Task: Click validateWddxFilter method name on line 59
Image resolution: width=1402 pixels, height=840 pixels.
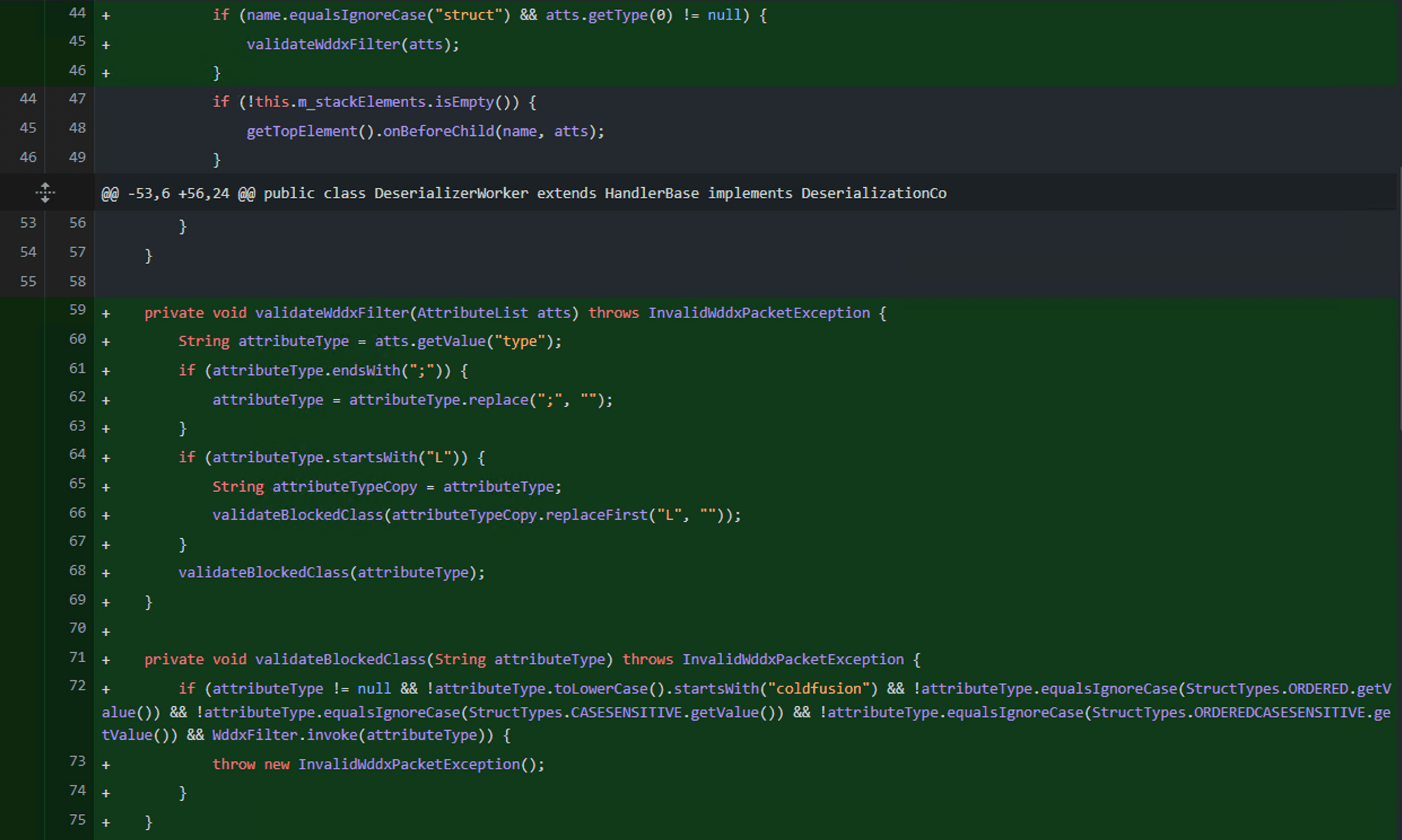Action: [x=332, y=313]
